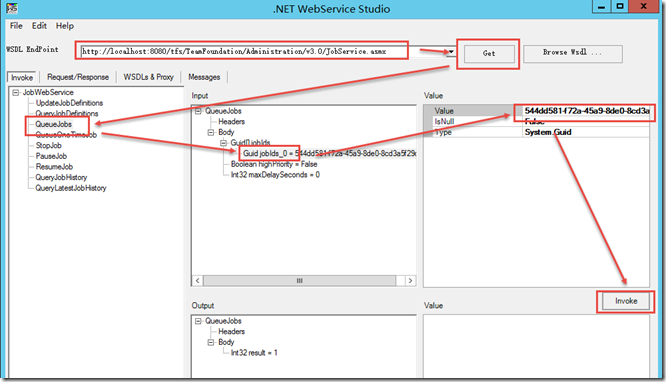Select Headers under Input QueueJobs
The height and width of the screenshot is (382, 666).
coord(231,122)
